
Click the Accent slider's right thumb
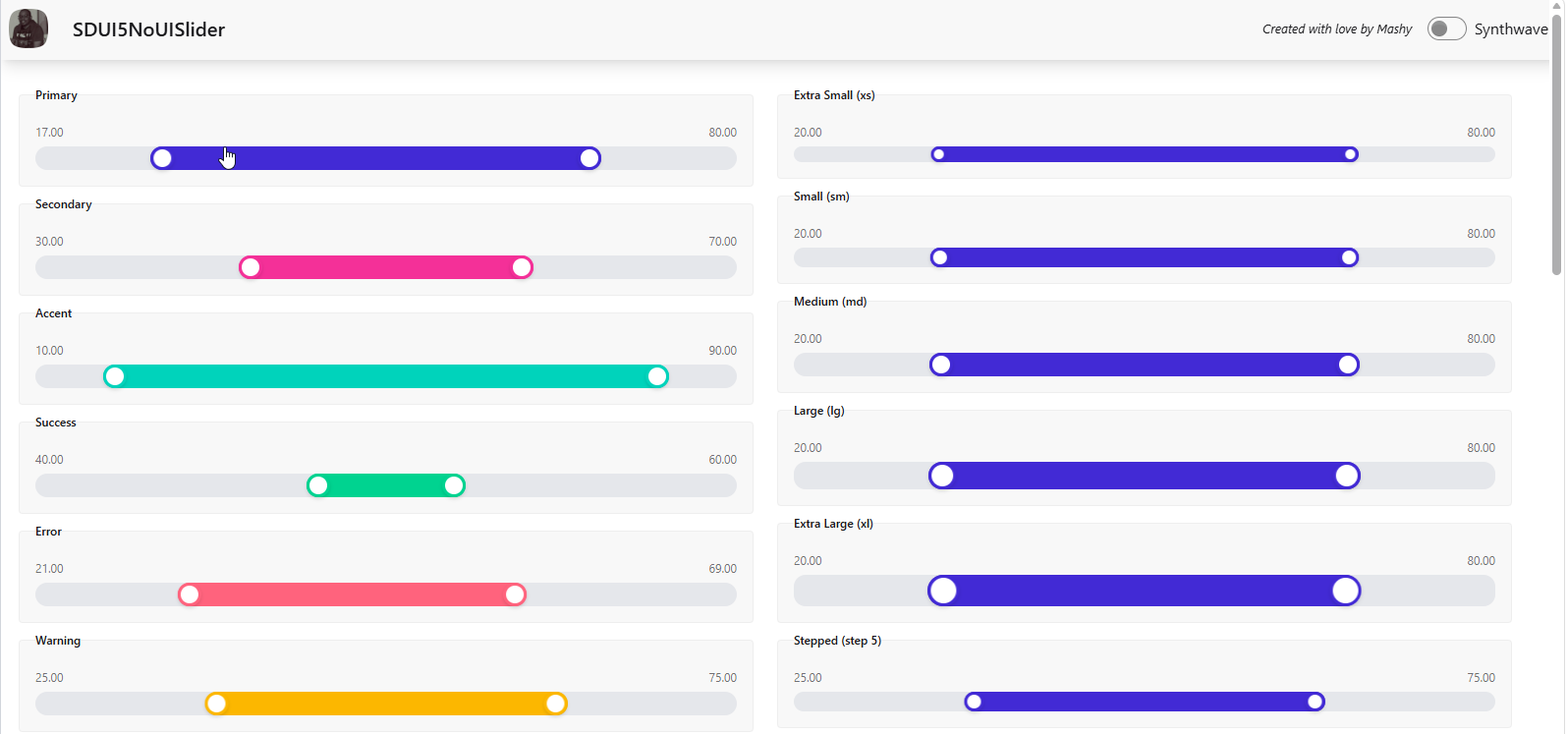tap(657, 376)
